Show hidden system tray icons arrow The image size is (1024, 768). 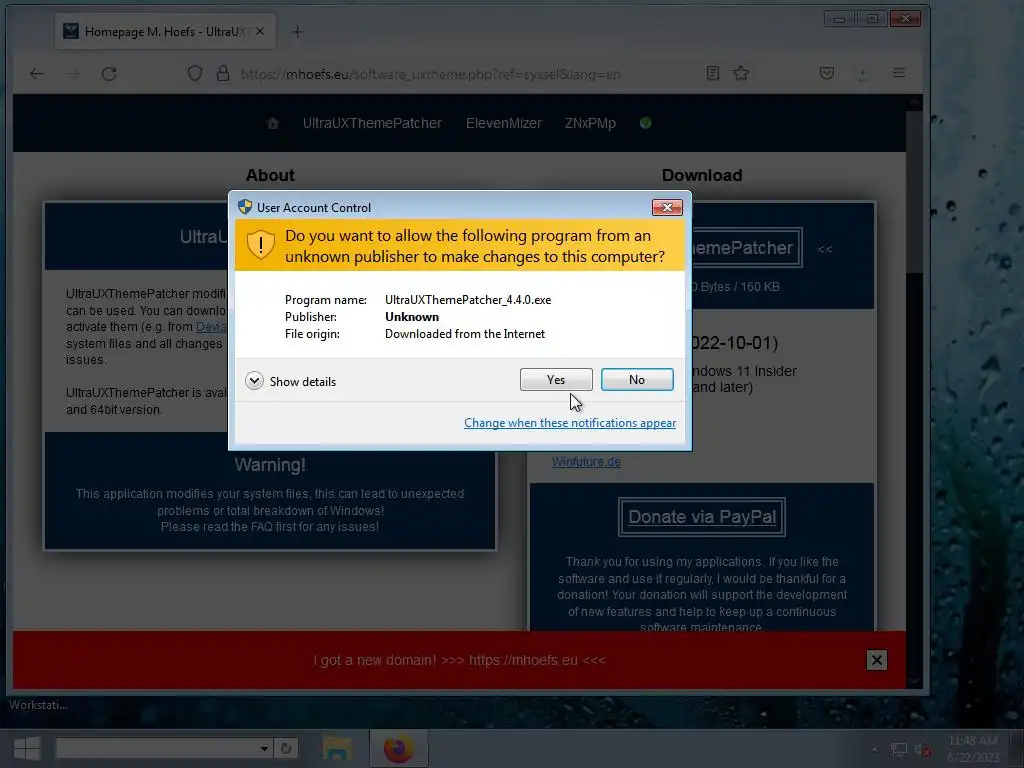(x=874, y=749)
